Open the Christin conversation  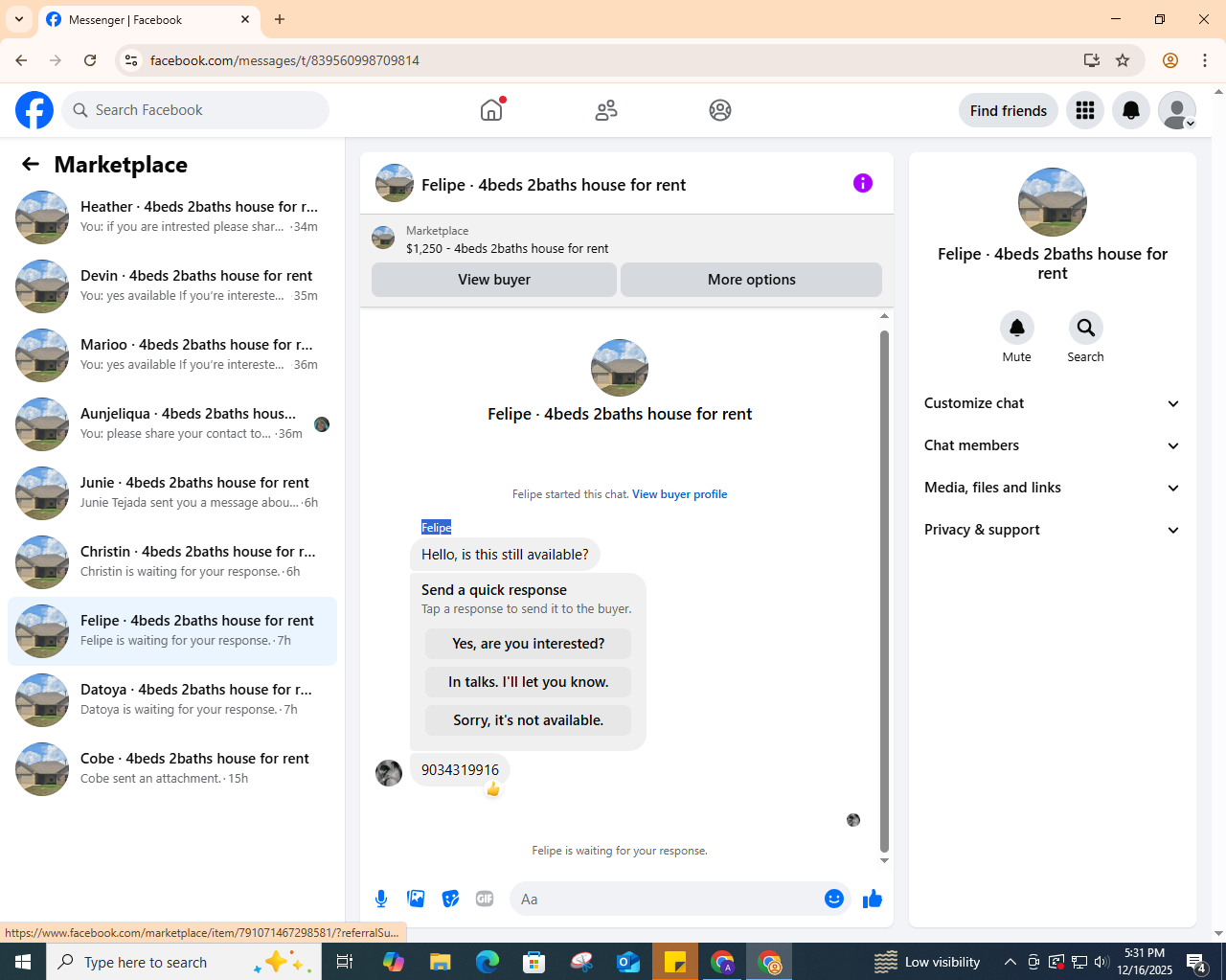pos(172,562)
